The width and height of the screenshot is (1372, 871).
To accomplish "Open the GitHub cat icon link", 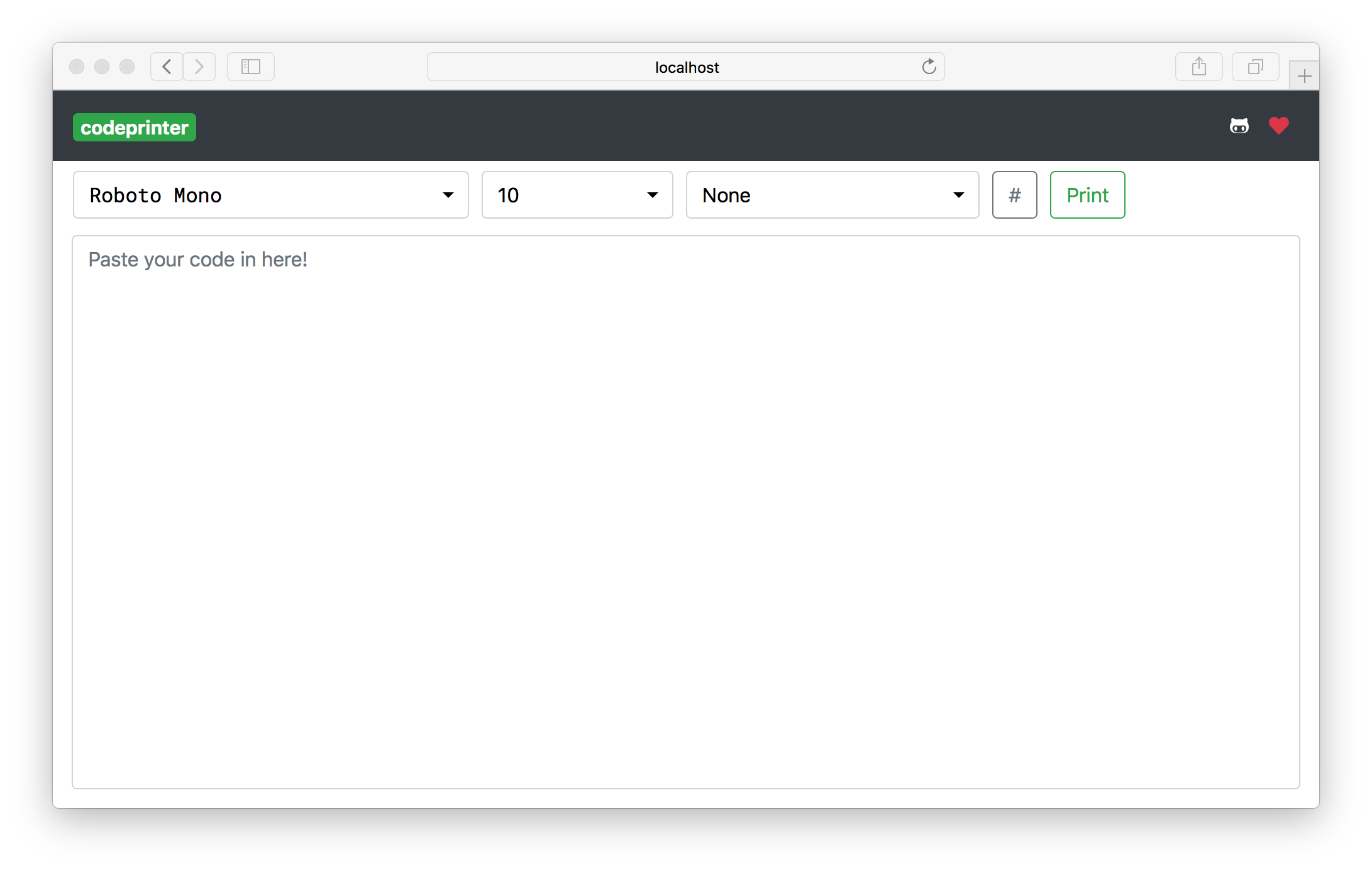I will pyautogui.click(x=1239, y=126).
